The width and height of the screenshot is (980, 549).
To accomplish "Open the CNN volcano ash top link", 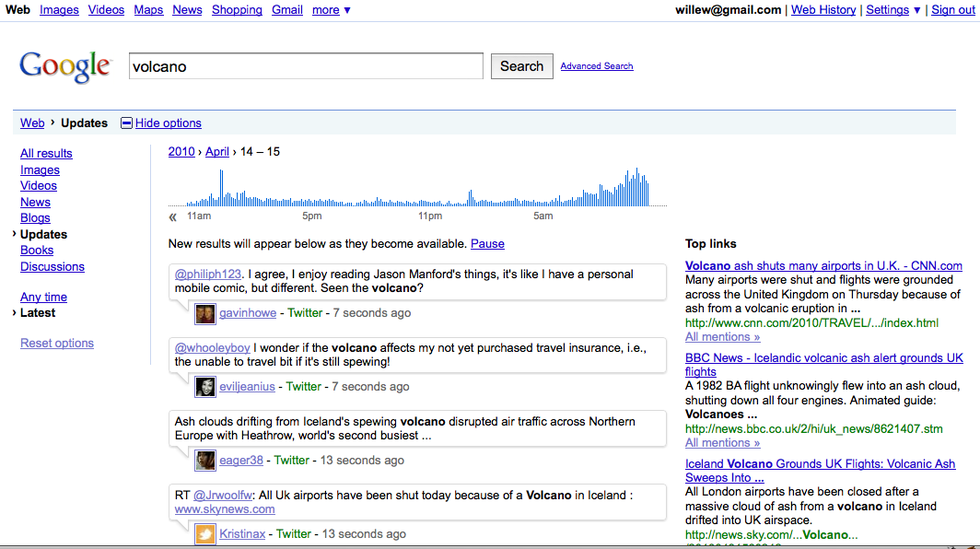I will [x=823, y=266].
